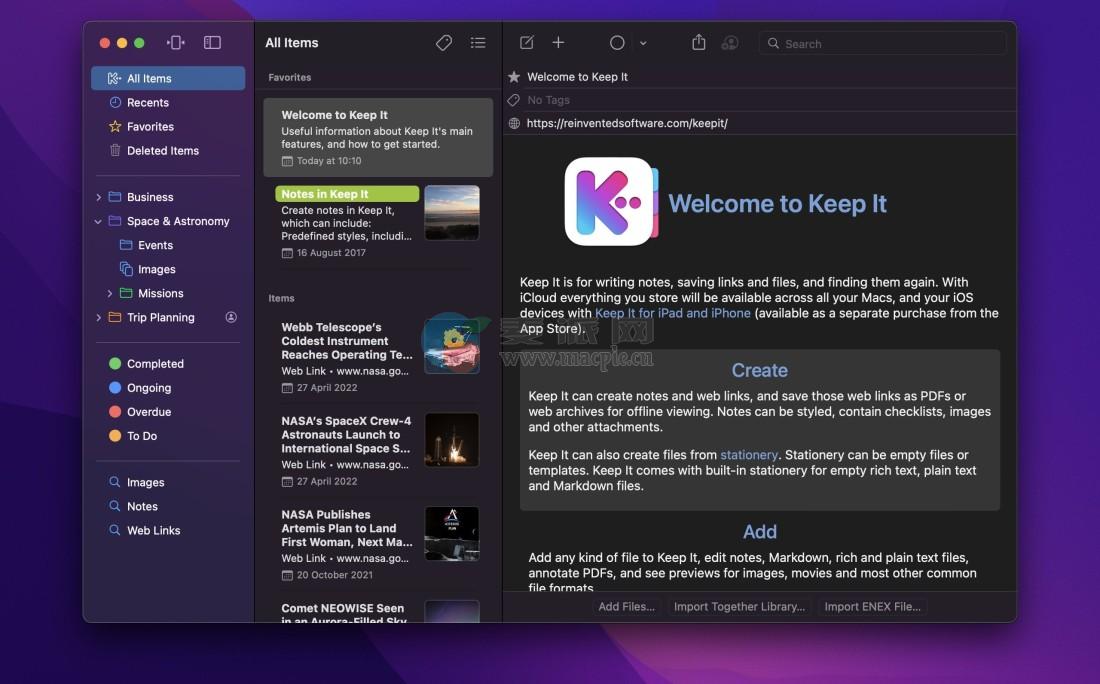This screenshot has height=684, width=1100.
Task: Select the Webb Telescope's Coldest Instrument item
Action: coord(378,356)
